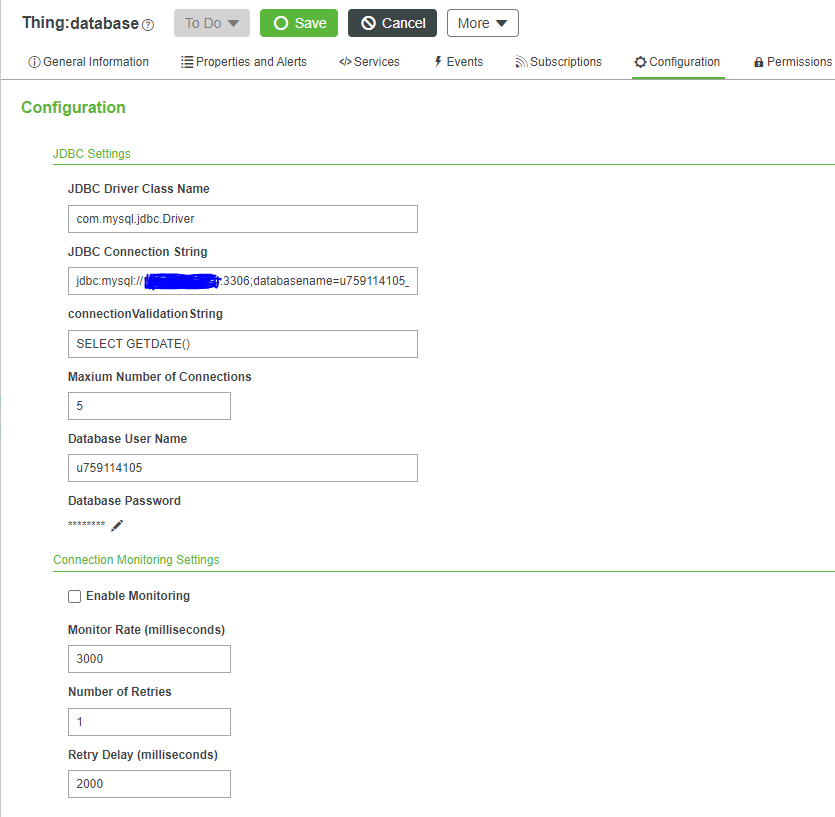
Task: Select the Maxium Number of Connections field
Action: point(149,406)
